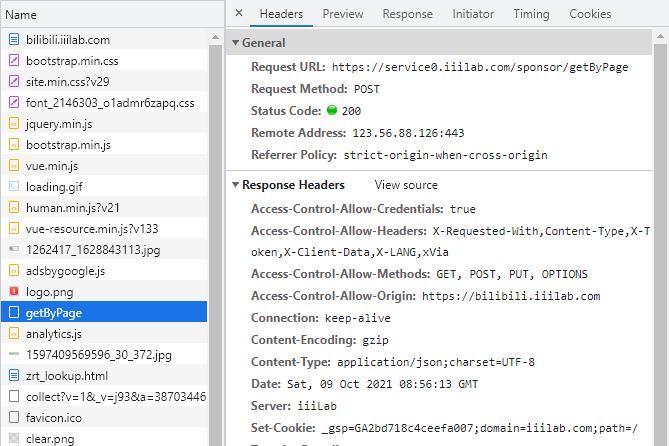Click the Access-Control-Allow-Origin header value
Viewport: 669px width, 446px height.
tap(511, 296)
